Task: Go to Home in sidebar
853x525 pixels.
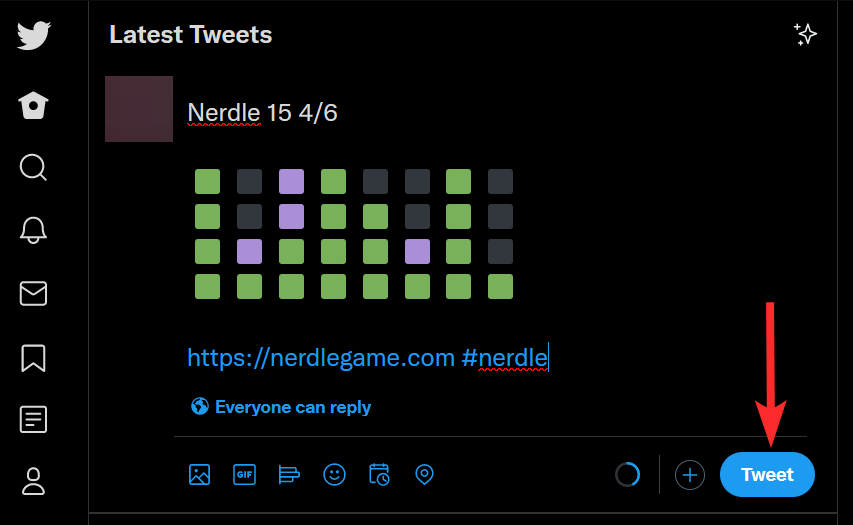Action: tap(33, 105)
